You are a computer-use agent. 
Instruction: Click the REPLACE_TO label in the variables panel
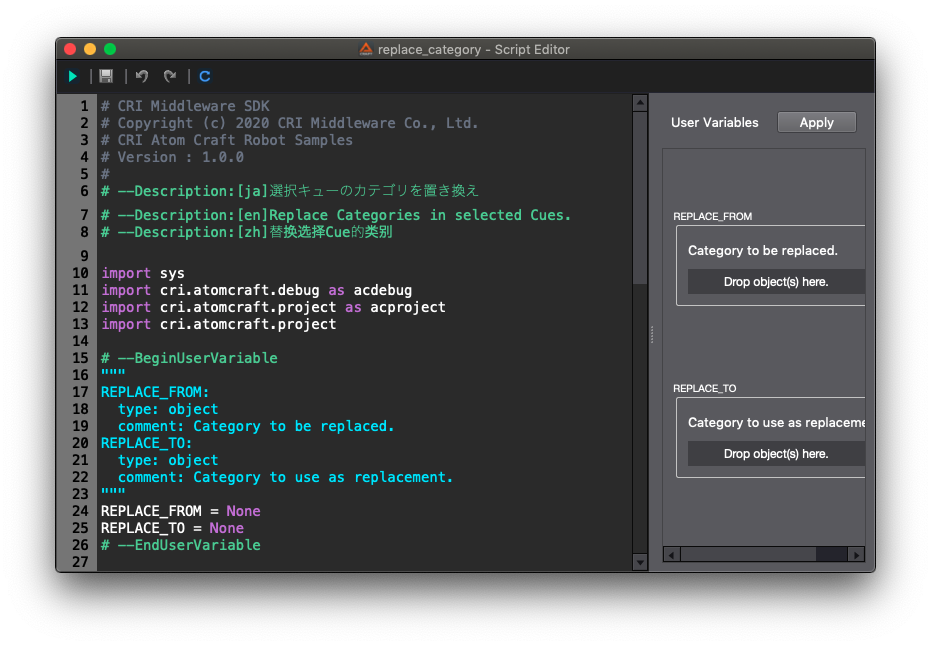705,388
